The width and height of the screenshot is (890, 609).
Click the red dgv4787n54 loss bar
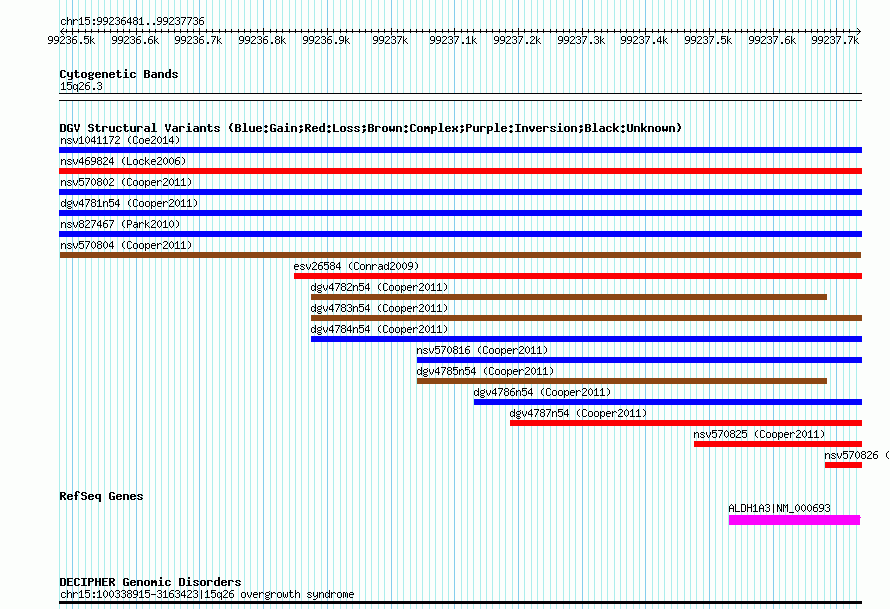point(686,423)
